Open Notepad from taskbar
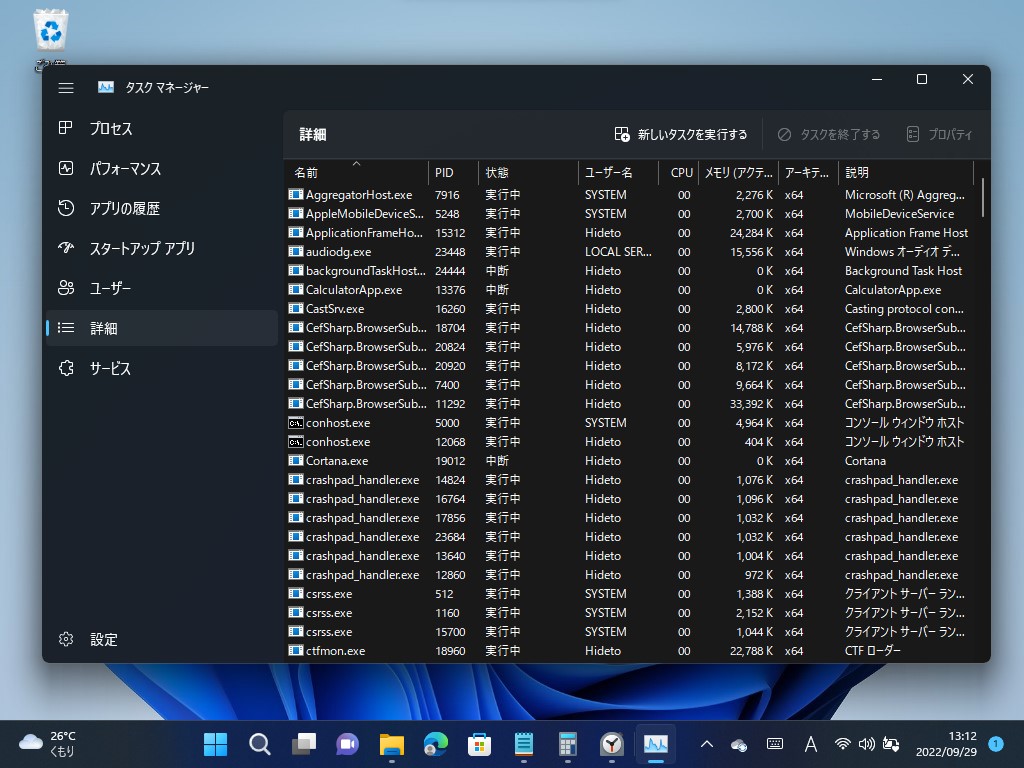This screenshot has width=1024, height=768. (524, 744)
